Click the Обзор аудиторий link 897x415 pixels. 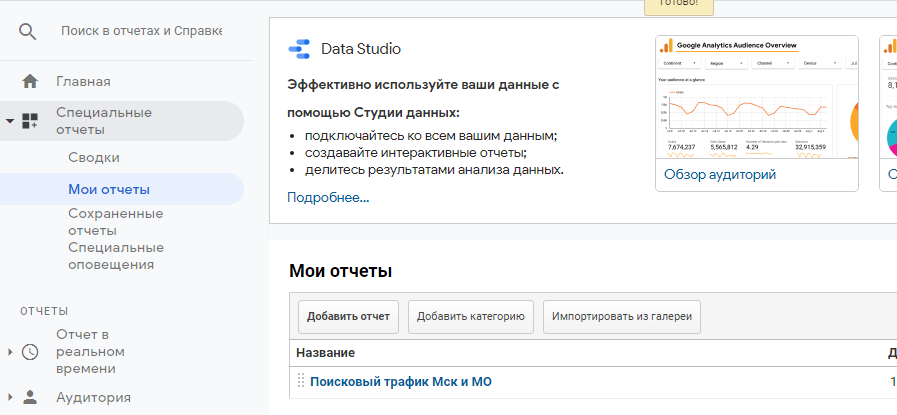(720, 175)
